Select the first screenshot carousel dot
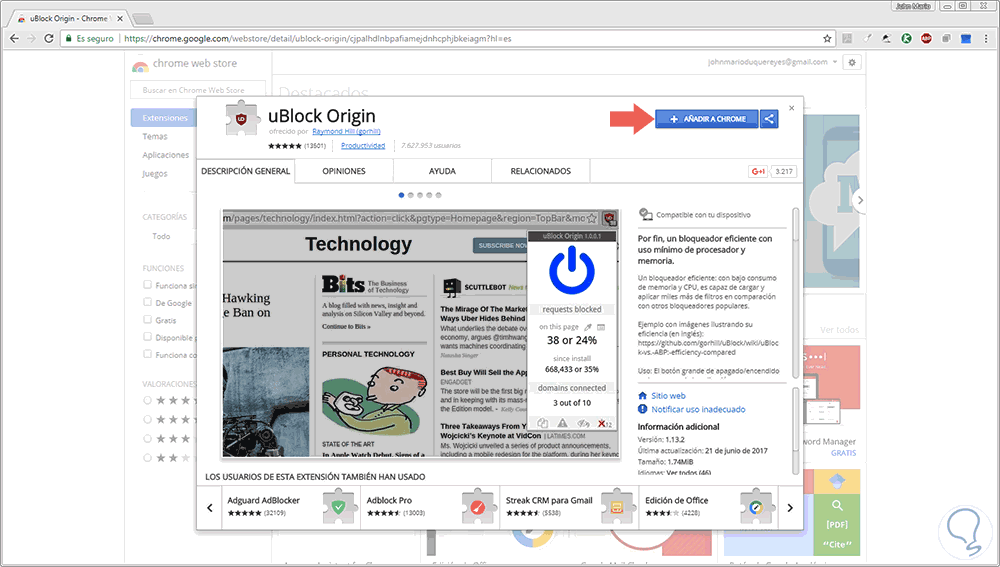1000x567 pixels. [401, 195]
